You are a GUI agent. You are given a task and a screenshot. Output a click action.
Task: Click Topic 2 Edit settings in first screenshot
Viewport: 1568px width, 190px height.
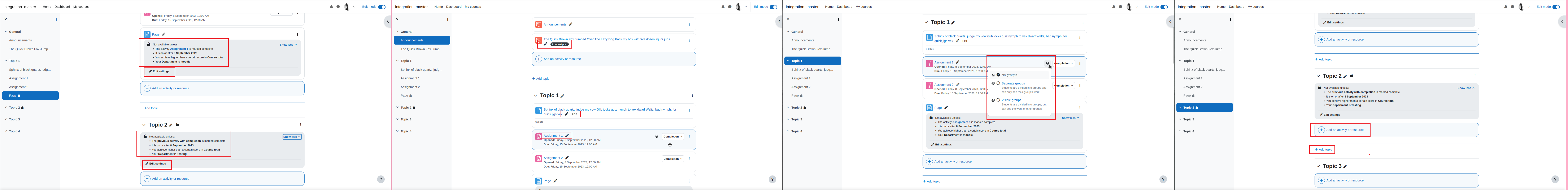[x=156, y=164]
